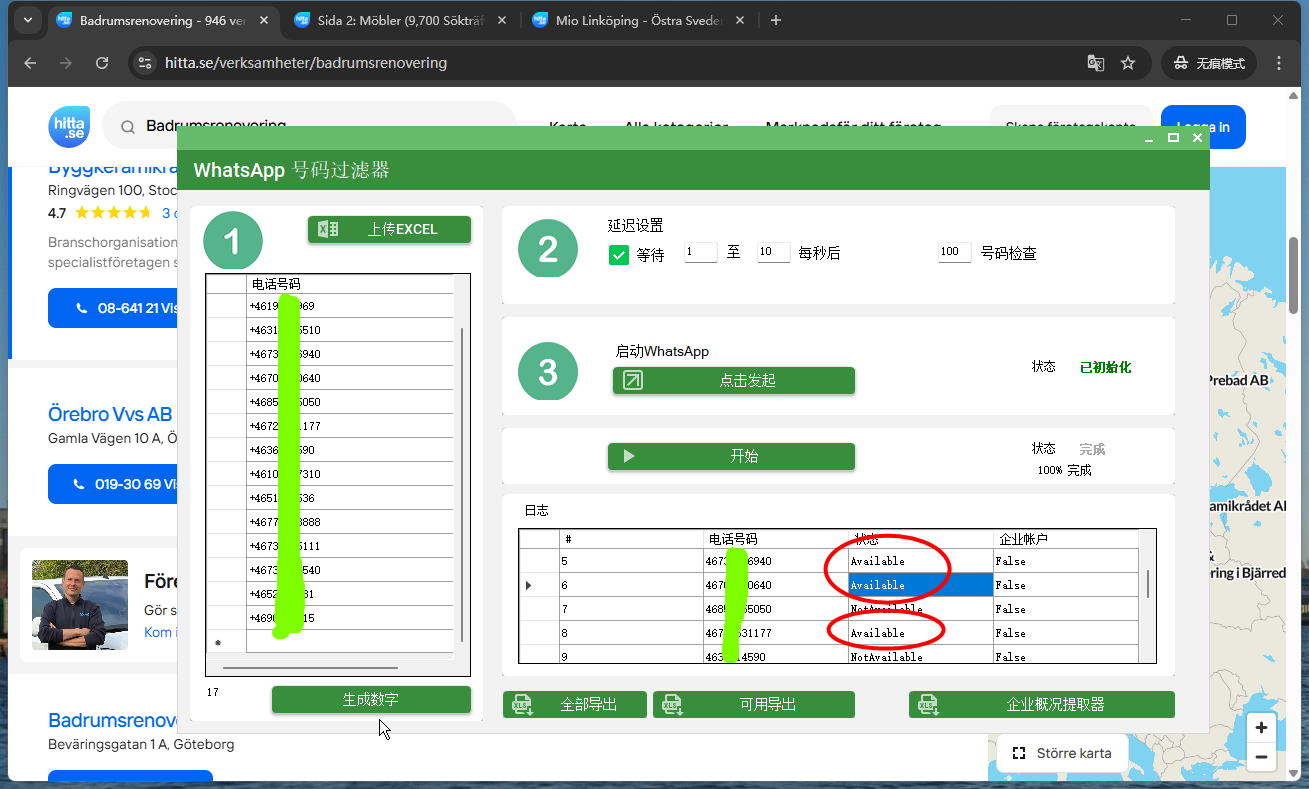
Task: Edit the 号码检查 count field showing 100
Action: click(954, 253)
